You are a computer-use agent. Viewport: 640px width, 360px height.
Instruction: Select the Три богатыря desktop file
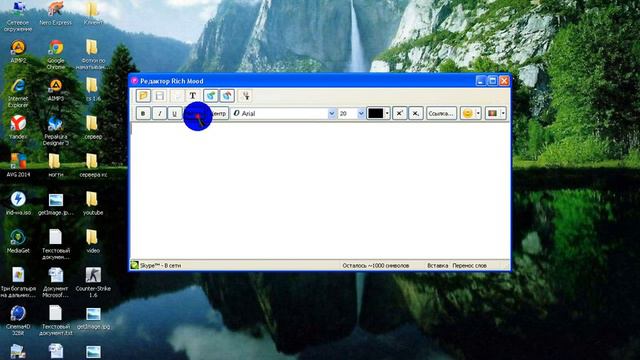point(18,282)
